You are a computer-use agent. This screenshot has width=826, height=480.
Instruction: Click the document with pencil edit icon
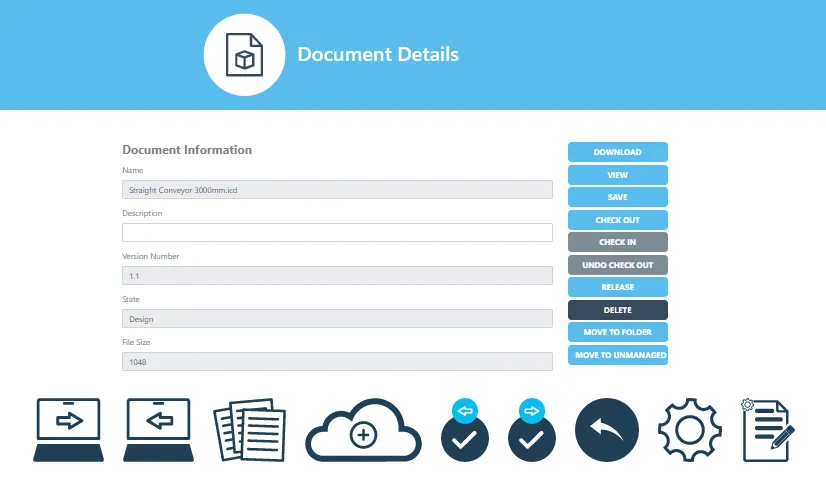pyautogui.click(x=768, y=430)
